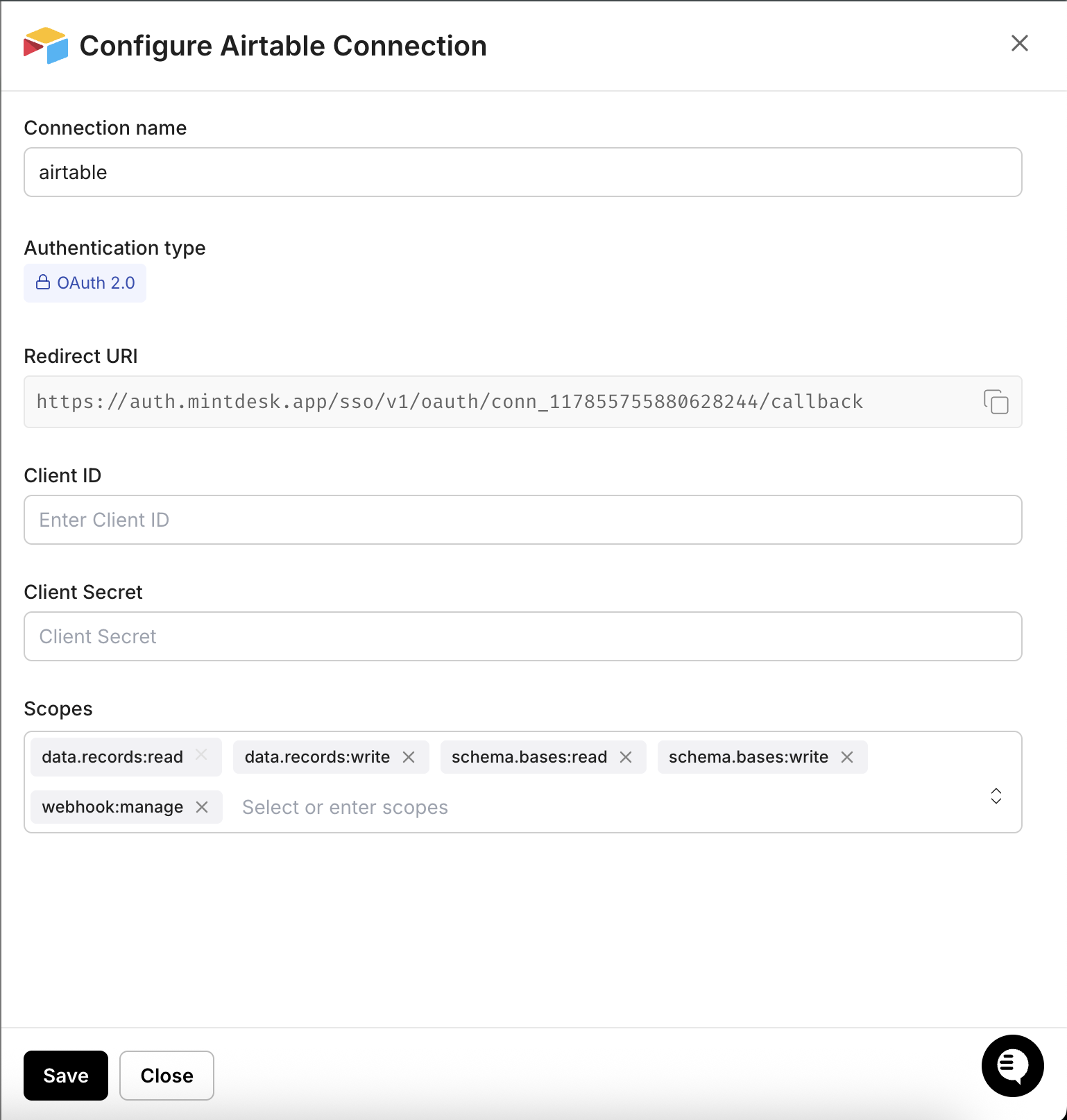This screenshot has height=1120, width=1067.
Task: Remove the schema.bases:read scope tag
Action: point(626,757)
